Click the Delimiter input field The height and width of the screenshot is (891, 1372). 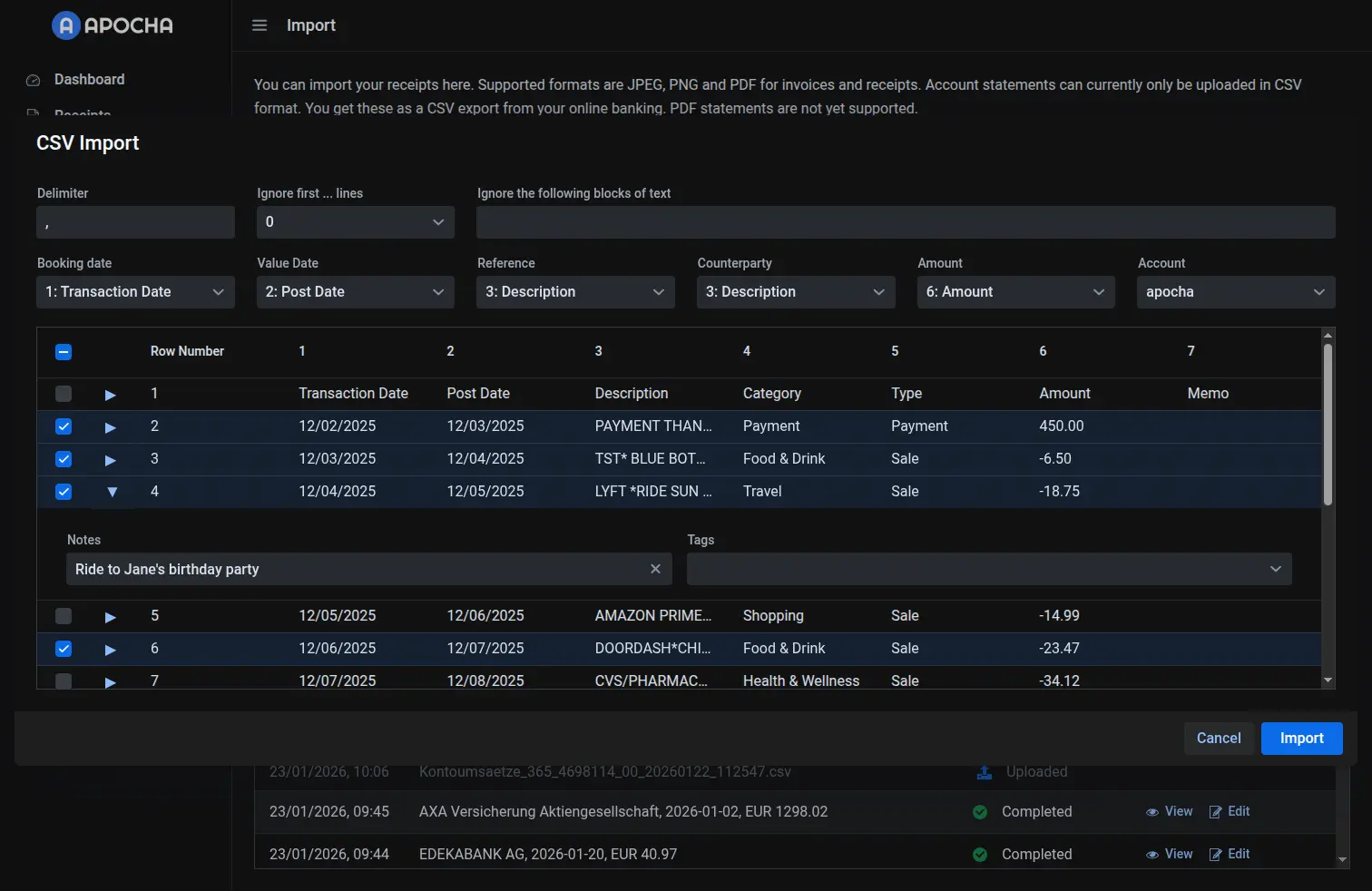[x=135, y=222]
